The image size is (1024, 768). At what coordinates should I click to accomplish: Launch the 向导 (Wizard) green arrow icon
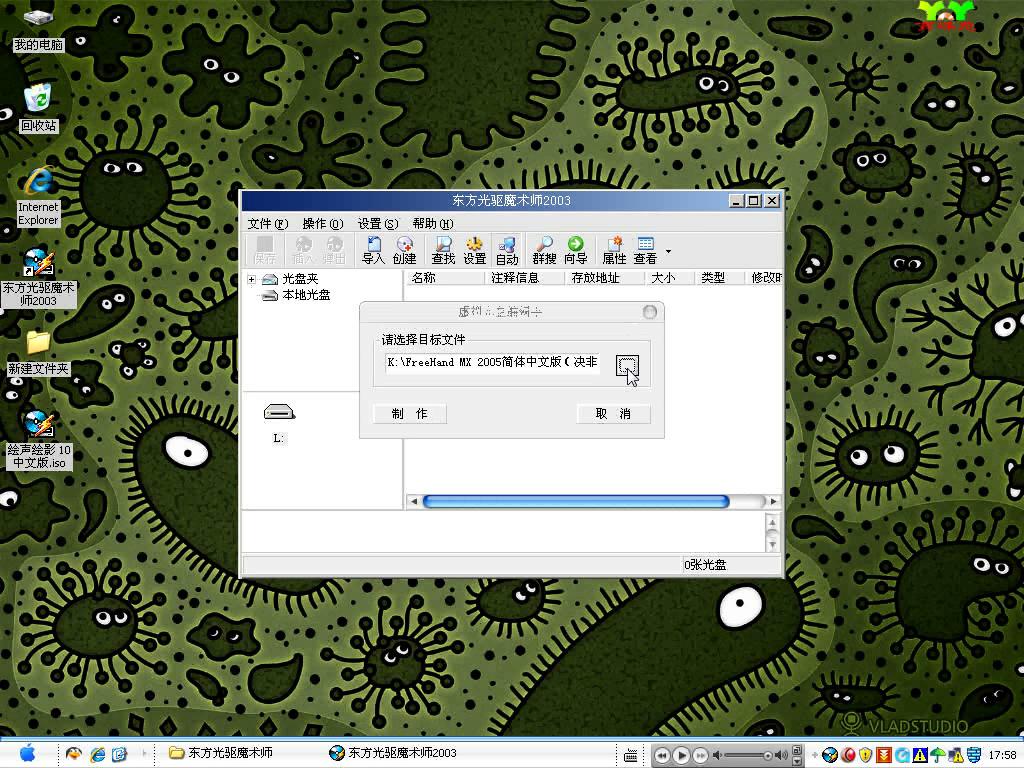[575, 251]
